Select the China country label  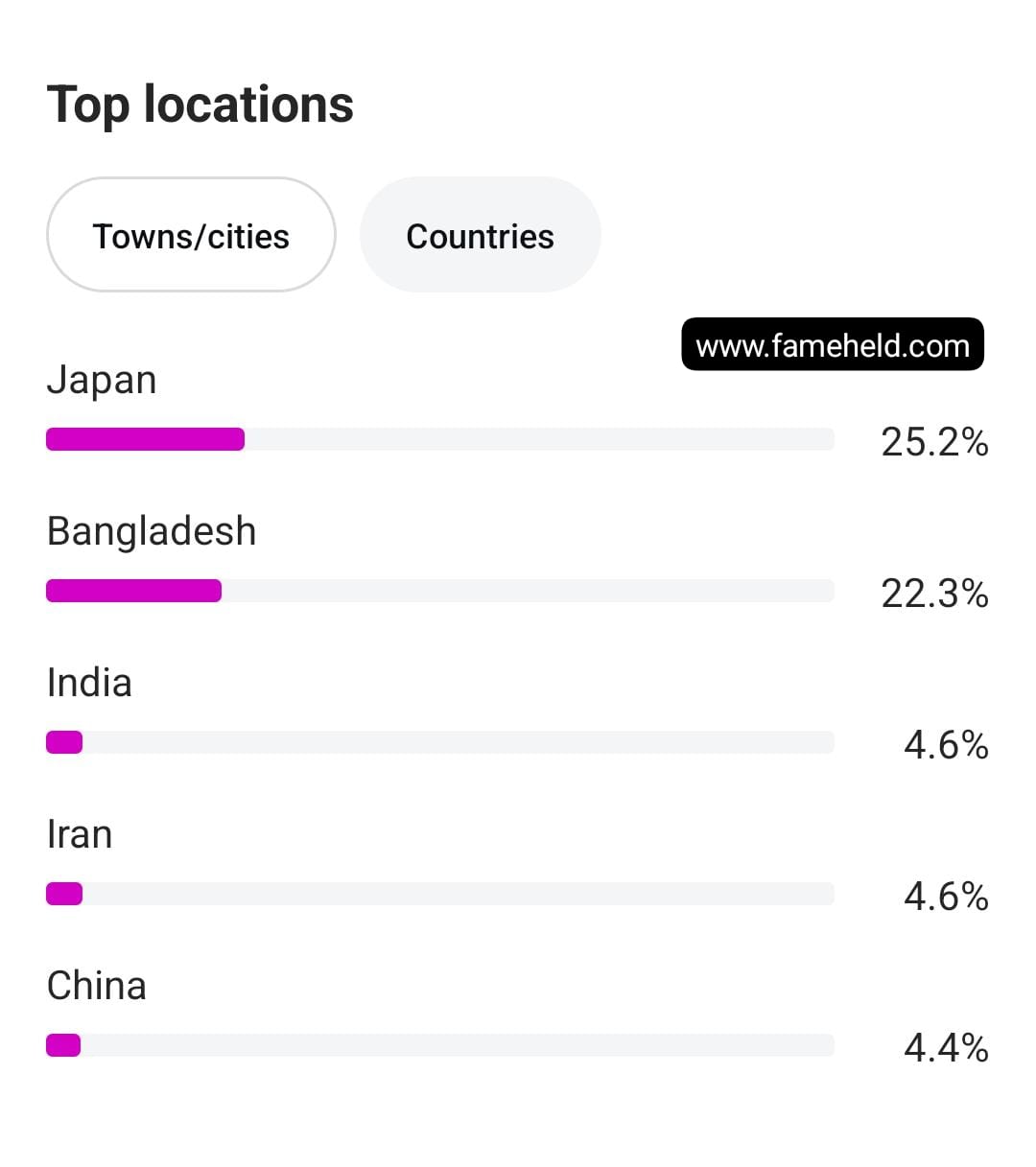pyautogui.click(x=97, y=986)
